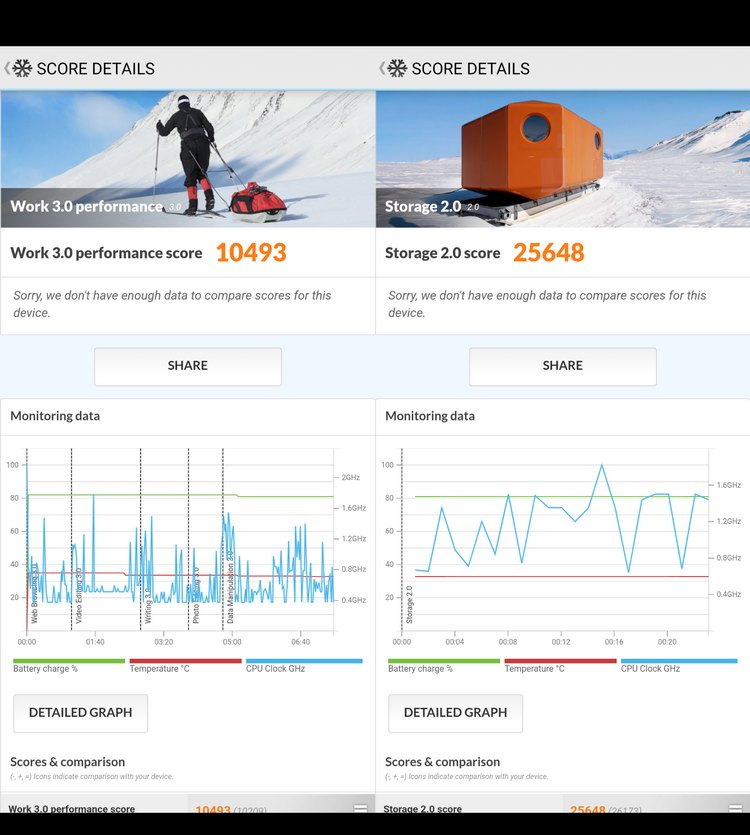Tap the right Monitoring data heading
This screenshot has width=750, height=835.
click(x=430, y=416)
